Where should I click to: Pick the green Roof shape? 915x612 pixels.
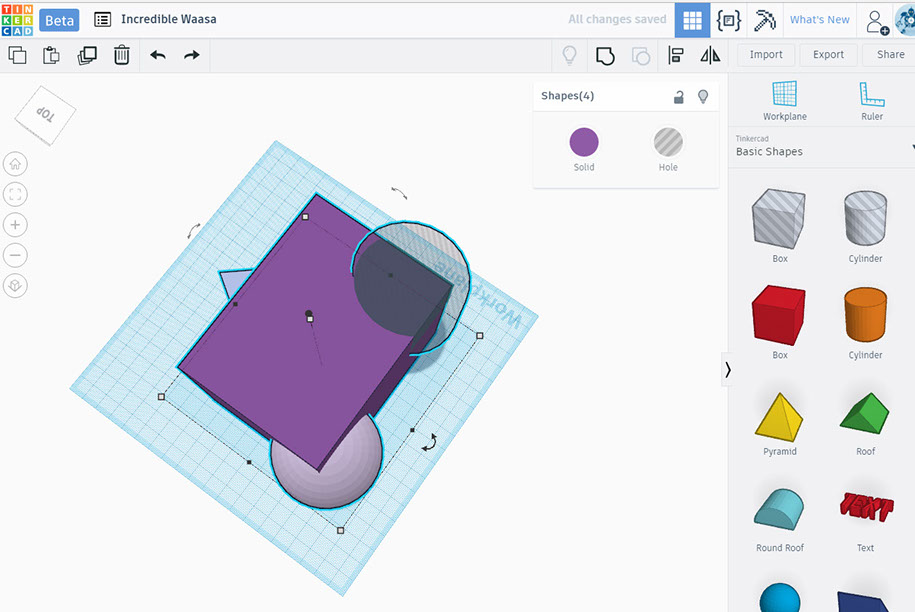click(865, 413)
